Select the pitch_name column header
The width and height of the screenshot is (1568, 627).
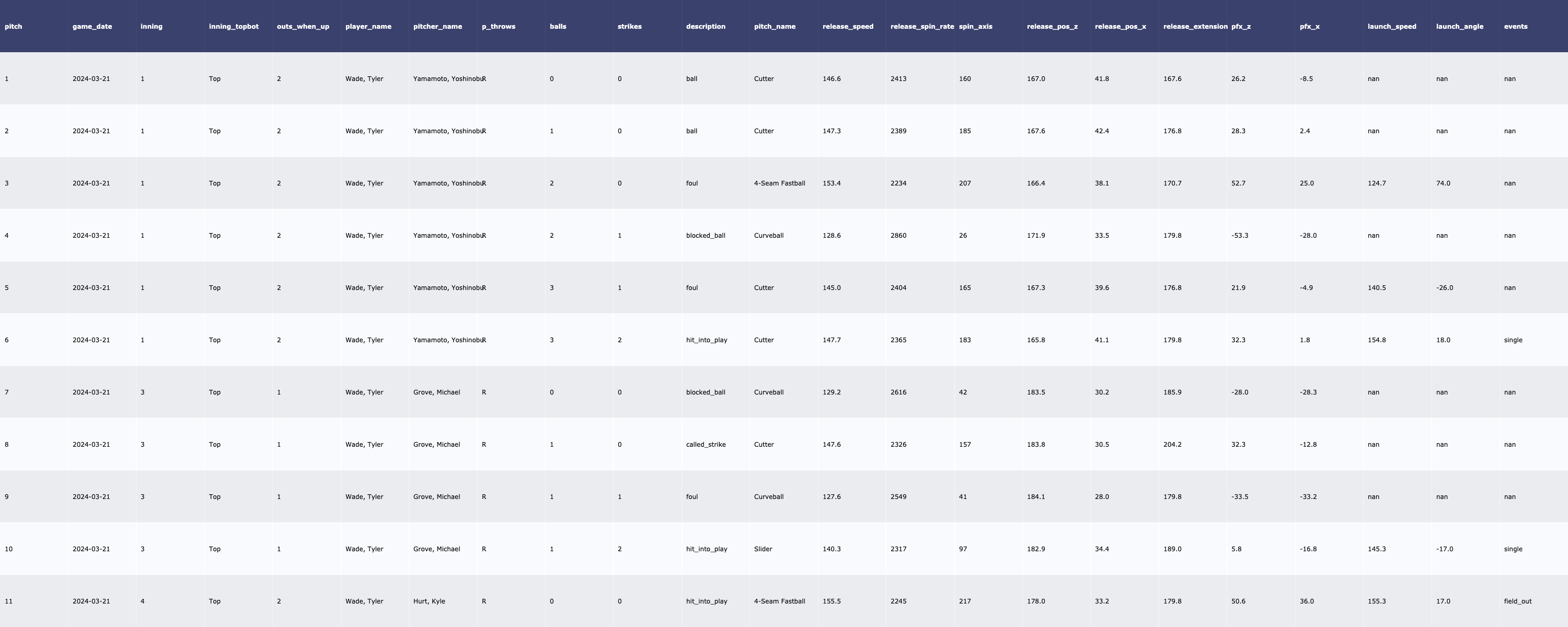tap(774, 27)
